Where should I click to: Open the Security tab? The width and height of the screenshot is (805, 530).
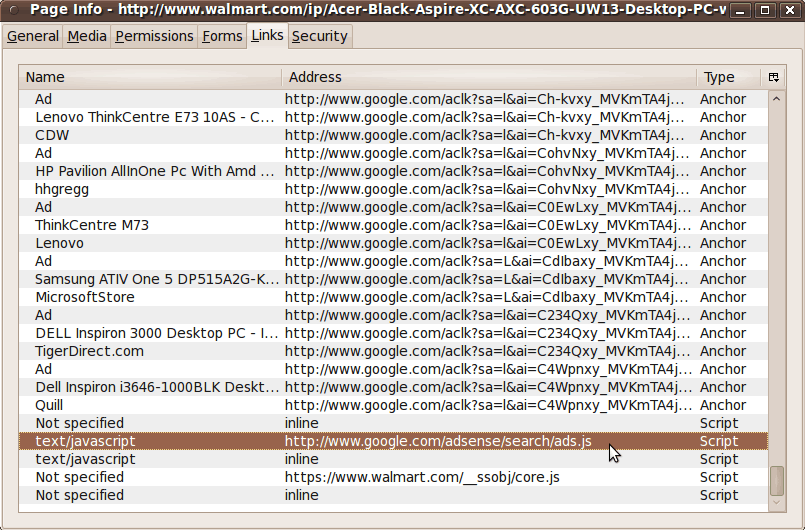[x=320, y=36]
